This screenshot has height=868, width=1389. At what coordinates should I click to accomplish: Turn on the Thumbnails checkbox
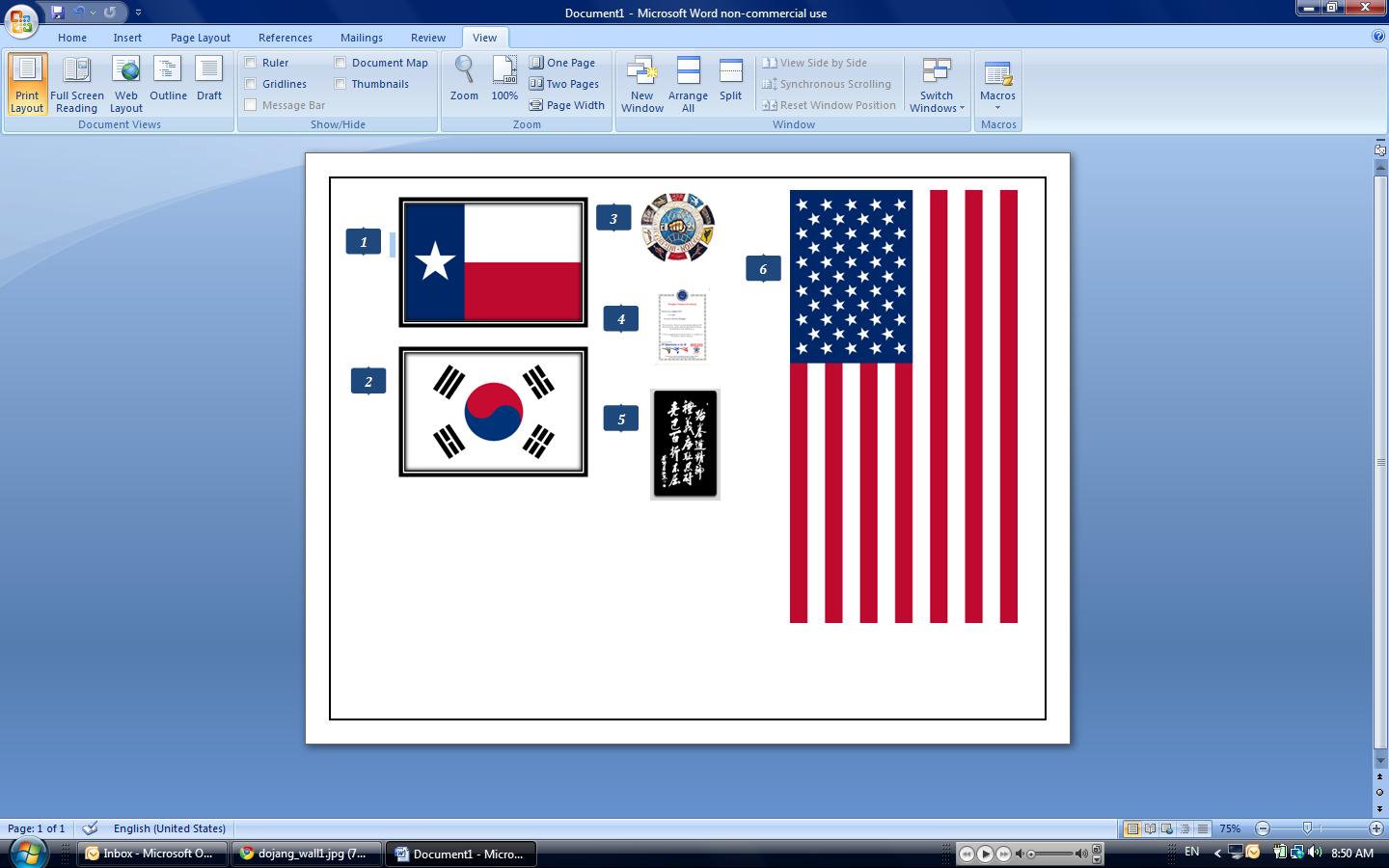340,84
